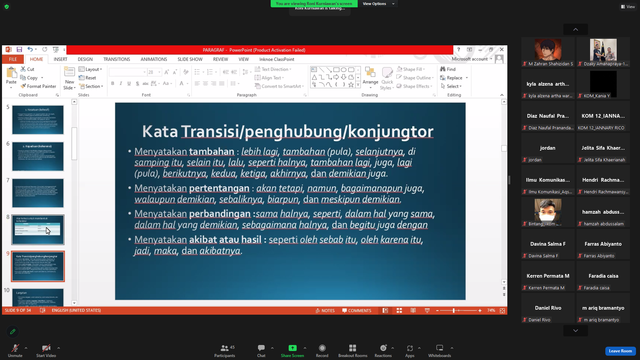Switch to the DESIGN ribbon tab
Screen dimensions: 640x360
85,59
